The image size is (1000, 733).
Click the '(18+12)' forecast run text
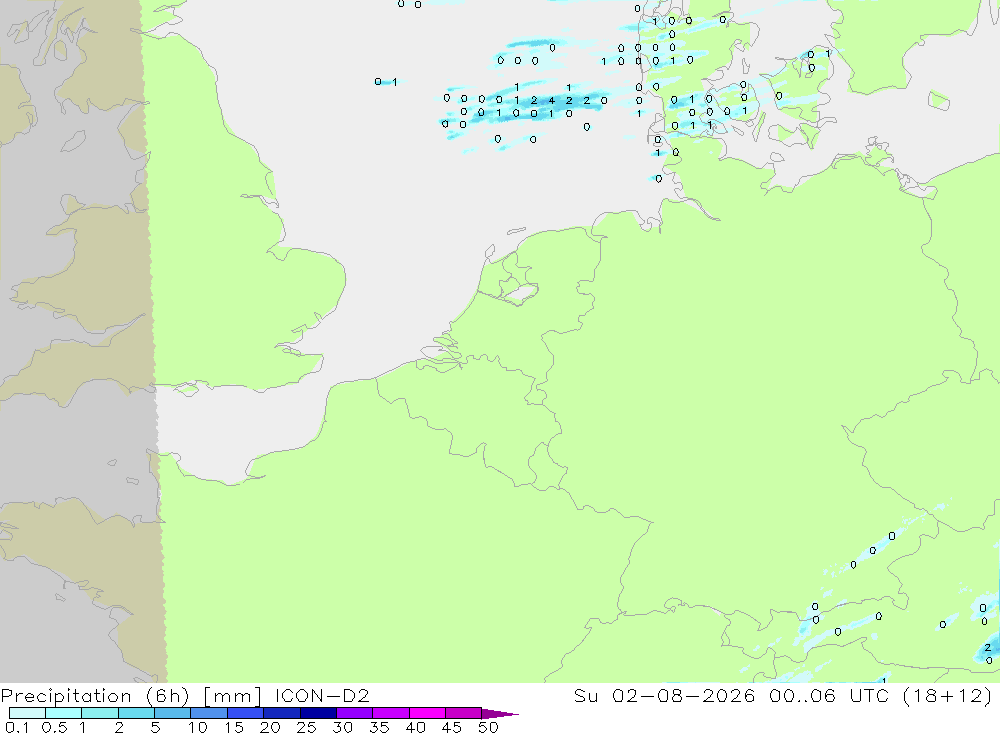(x=948, y=695)
